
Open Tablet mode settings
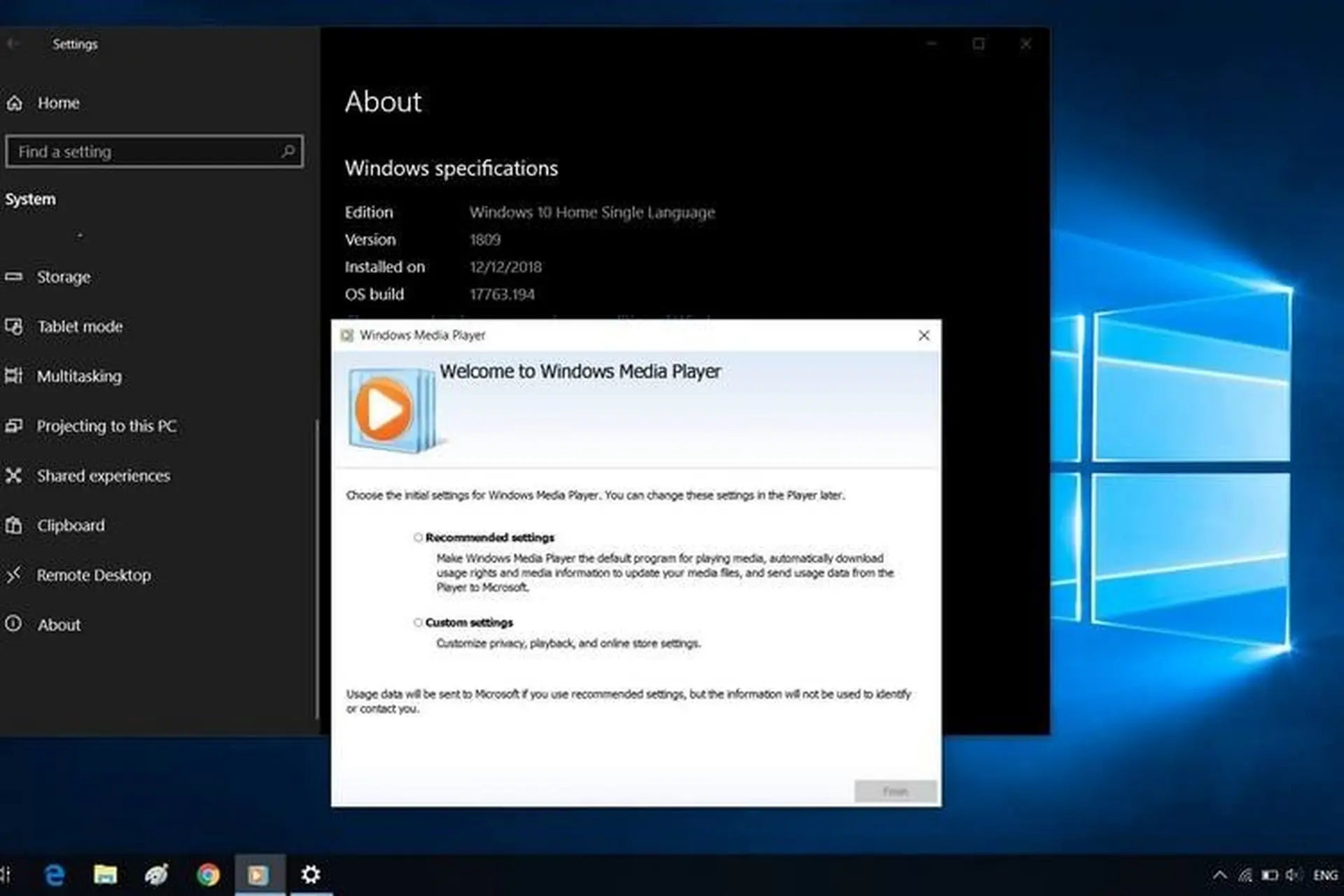pyautogui.click(x=80, y=327)
